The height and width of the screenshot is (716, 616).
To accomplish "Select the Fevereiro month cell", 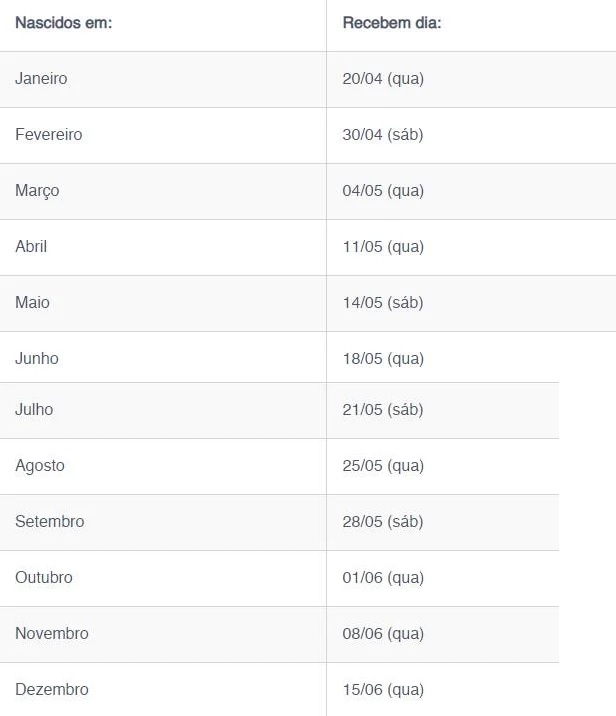I will pyautogui.click(x=49, y=134).
